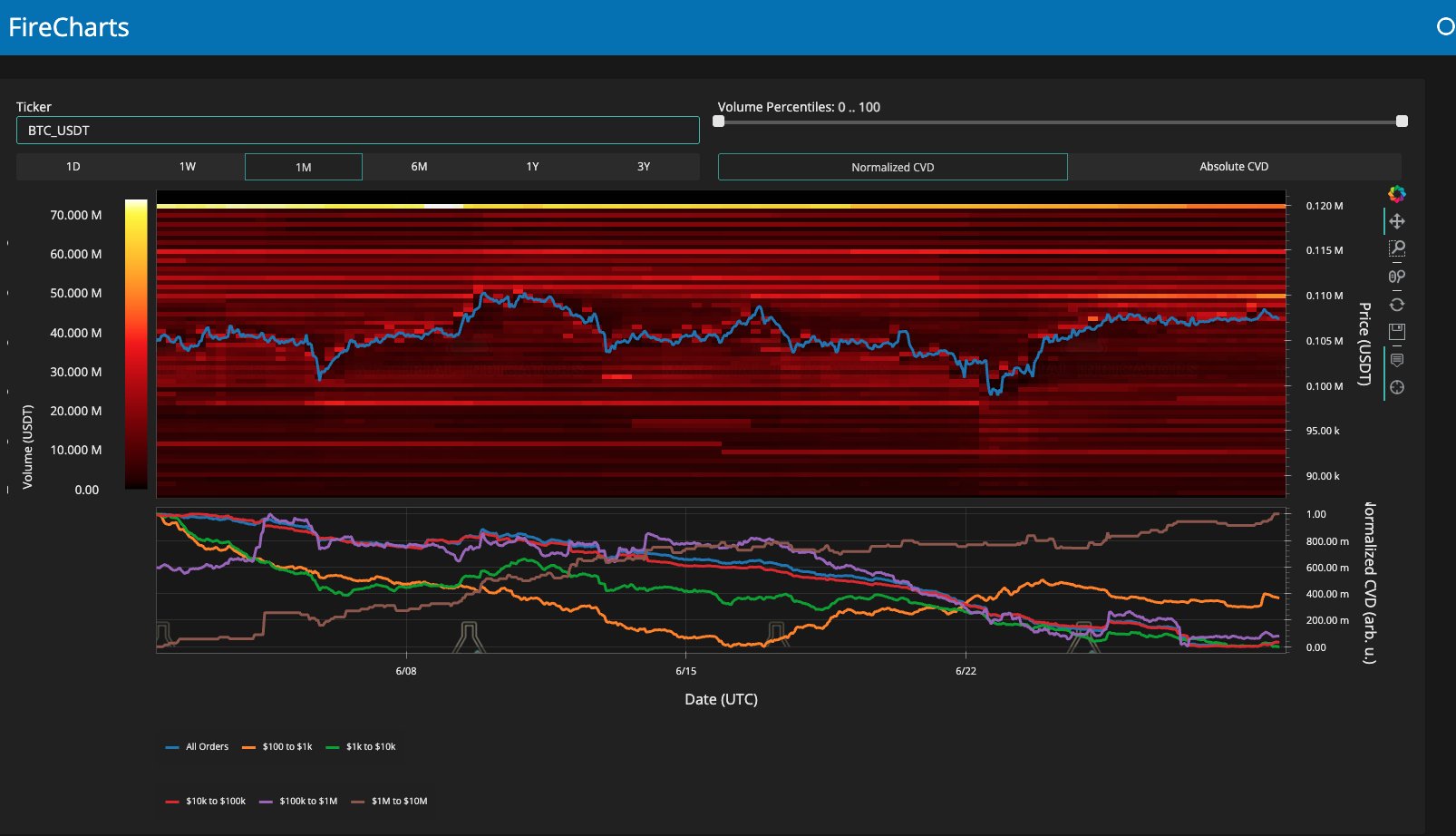The height and width of the screenshot is (836, 1456).
Task: Click the Reset chart icon
Action: point(1397,305)
